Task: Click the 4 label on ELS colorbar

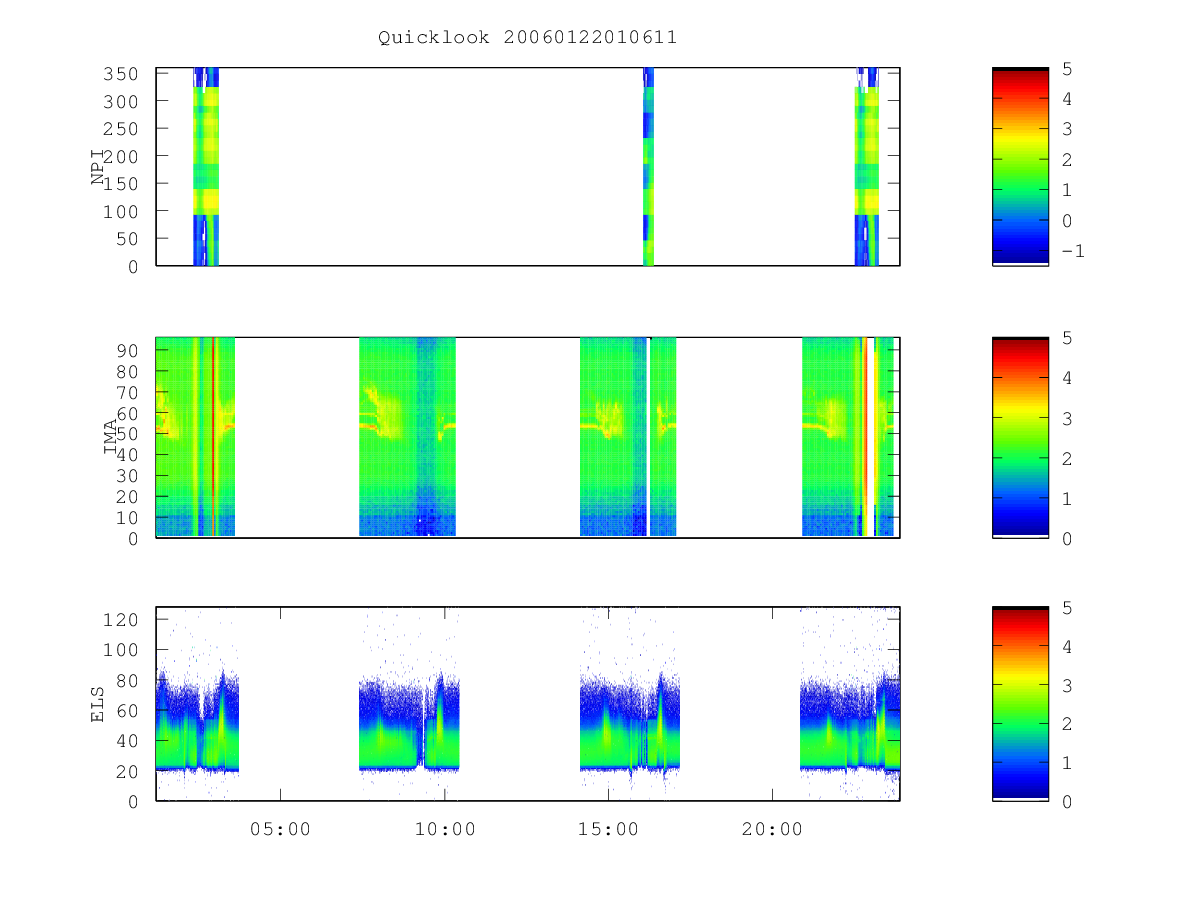Action: (1067, 646)
